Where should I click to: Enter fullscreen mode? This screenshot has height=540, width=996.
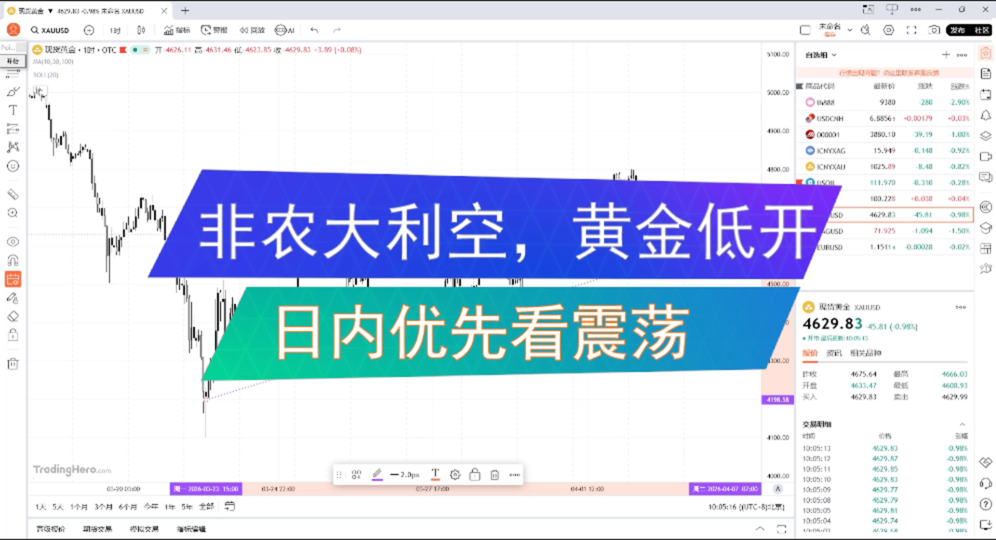click(x=912, y=30)
